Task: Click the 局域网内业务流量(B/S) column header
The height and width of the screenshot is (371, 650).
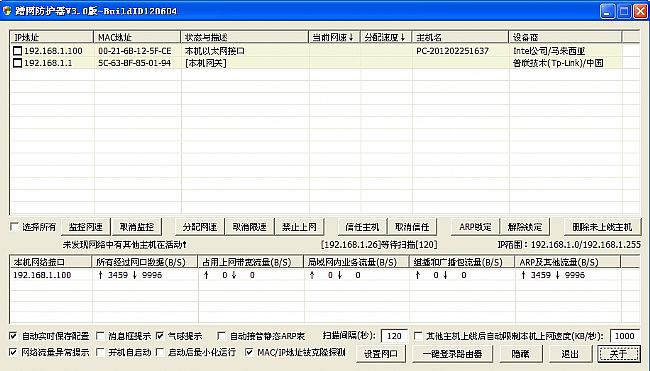Action: coord(357,262)
